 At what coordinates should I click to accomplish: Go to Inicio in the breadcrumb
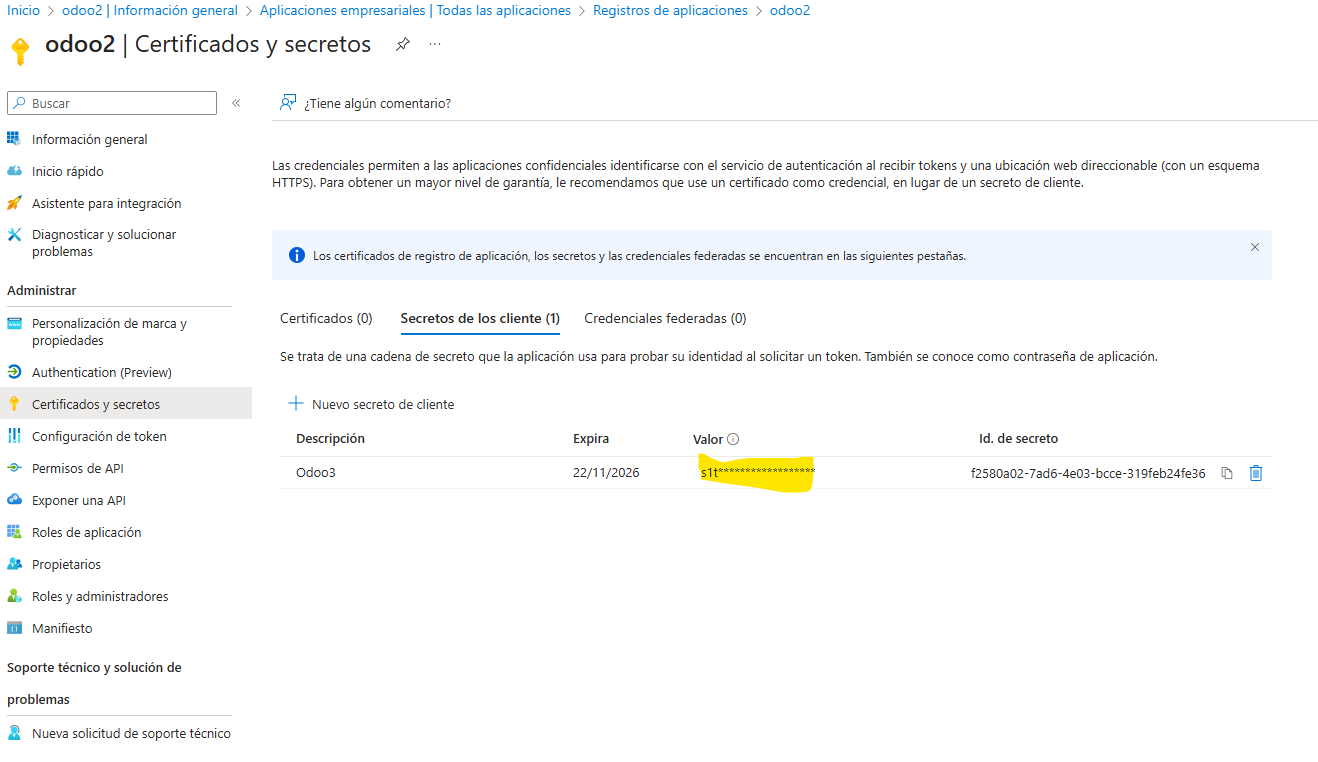24,10
